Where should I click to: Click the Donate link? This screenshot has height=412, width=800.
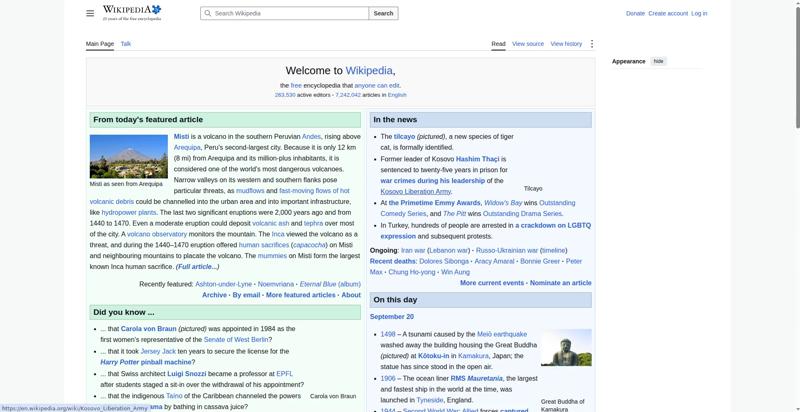[635, 13]
